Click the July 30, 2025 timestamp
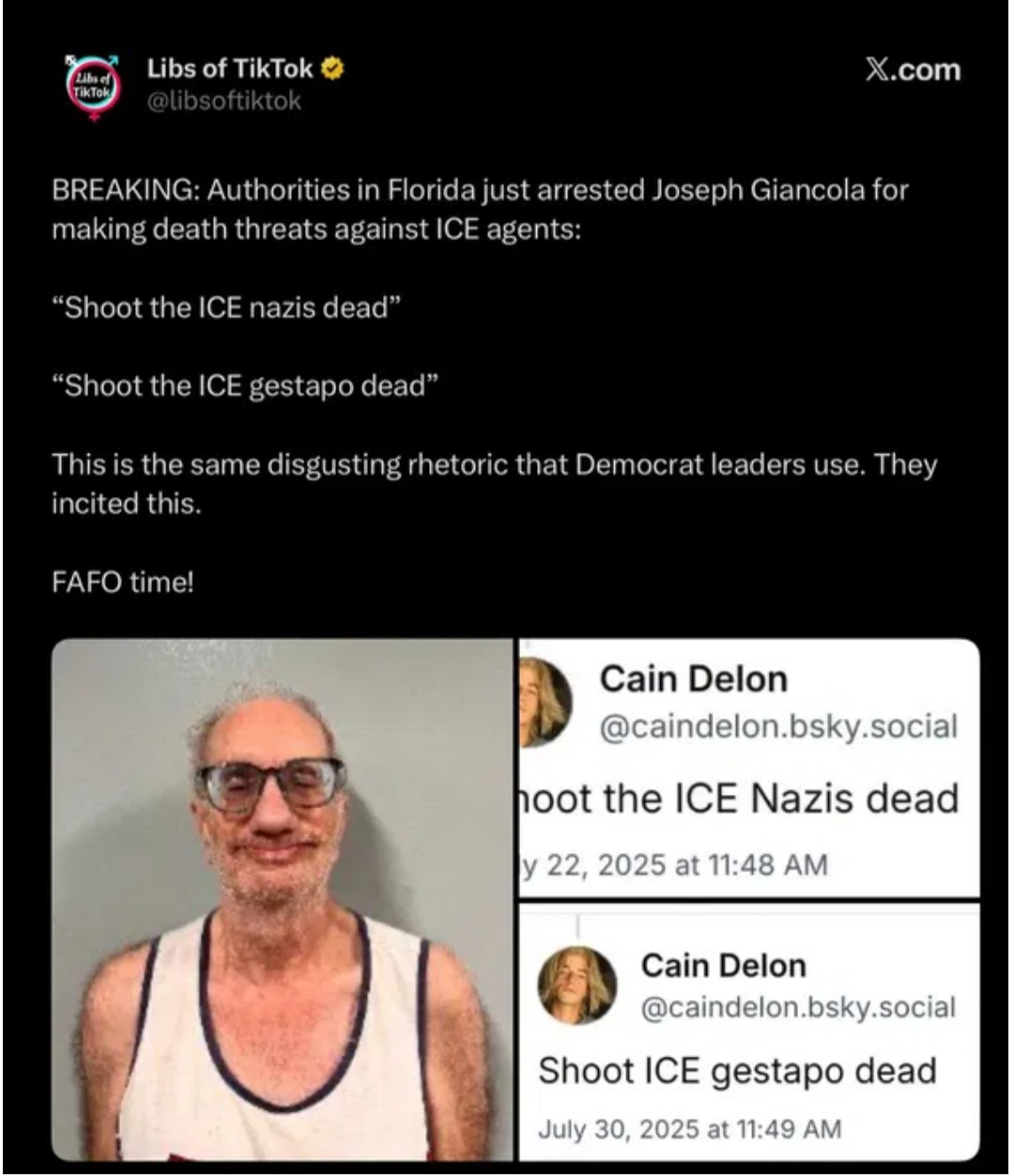This screenshot has width=1014, height=1176. point(689,1129)
